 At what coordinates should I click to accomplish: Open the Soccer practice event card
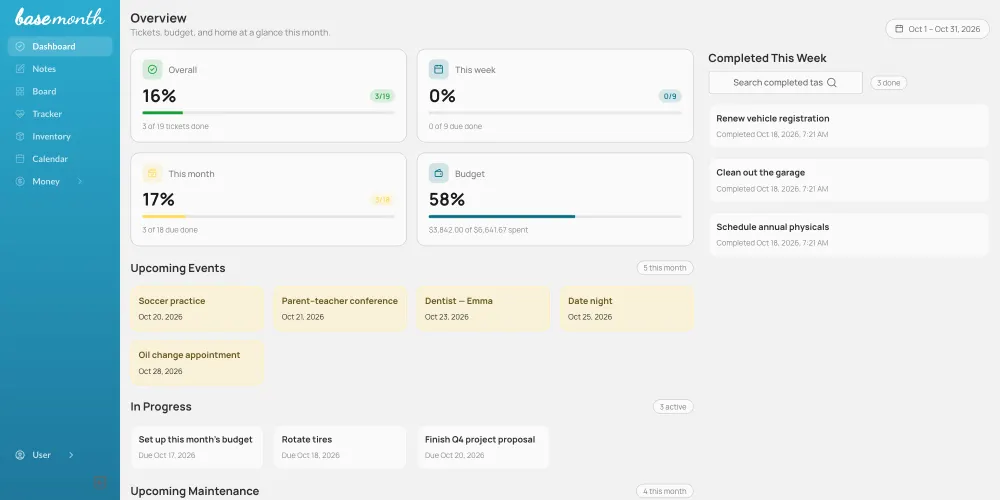coord(197,308)
